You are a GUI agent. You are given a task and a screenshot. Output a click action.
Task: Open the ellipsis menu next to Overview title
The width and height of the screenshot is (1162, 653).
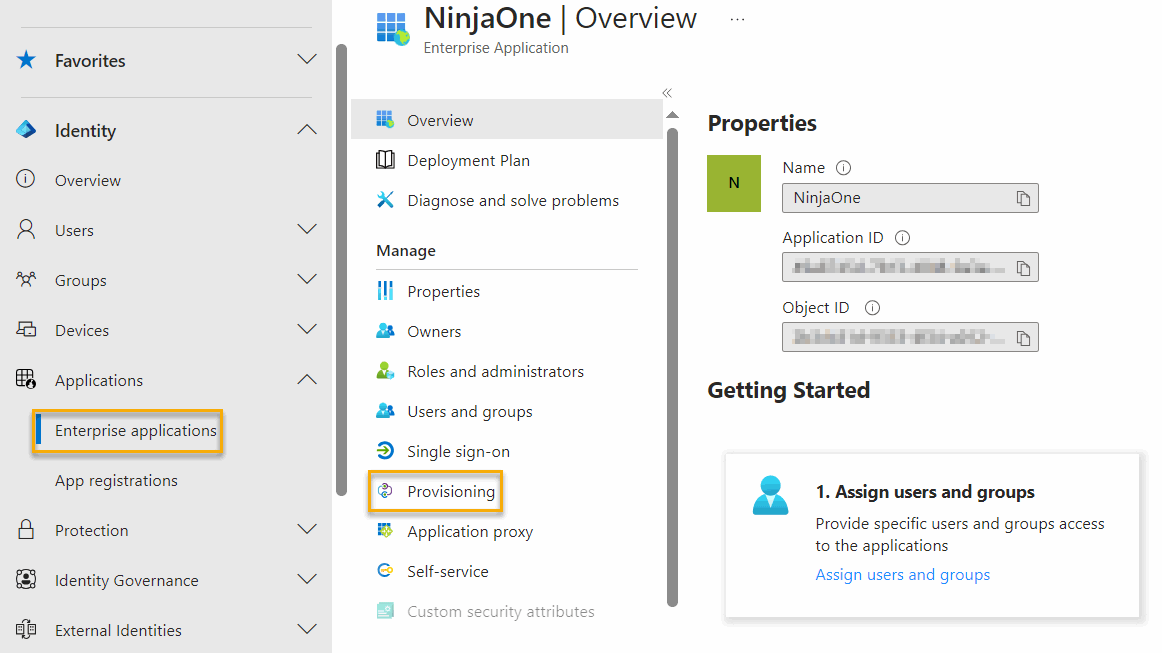[x=737, y=18]
